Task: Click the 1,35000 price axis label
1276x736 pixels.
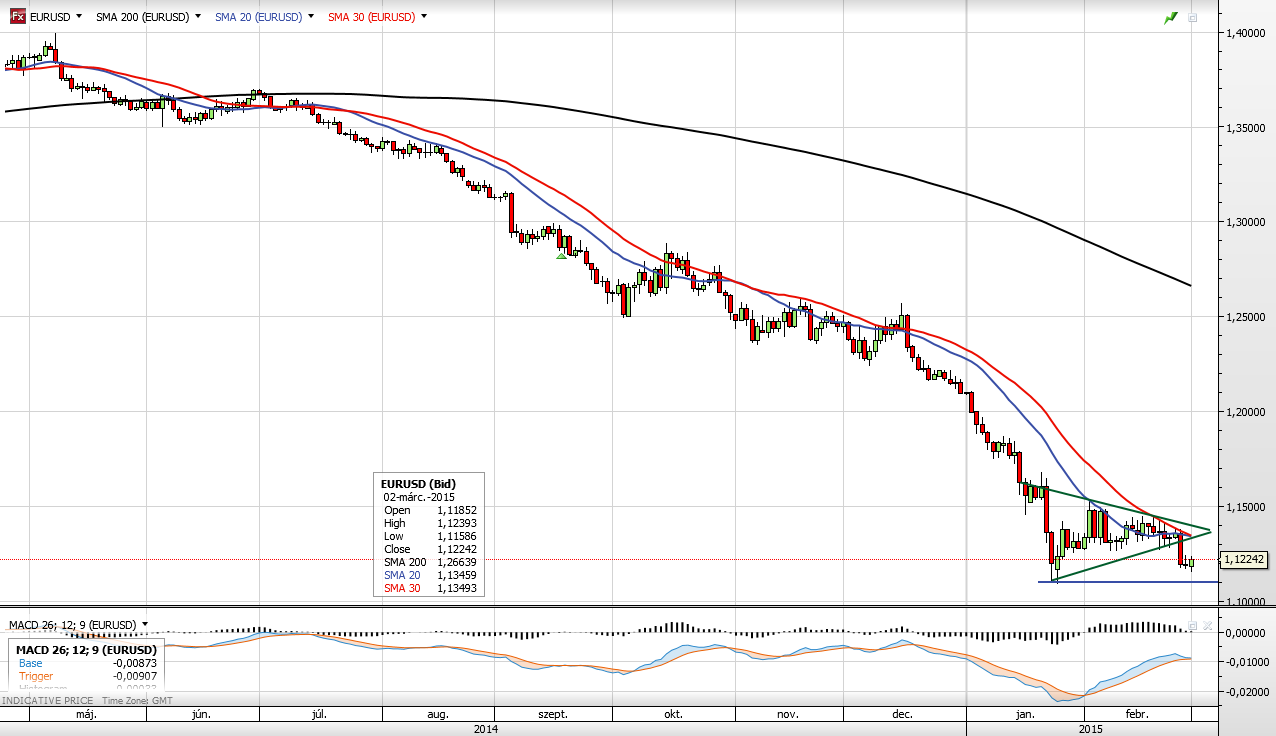Action: [x=1248, y=128]
